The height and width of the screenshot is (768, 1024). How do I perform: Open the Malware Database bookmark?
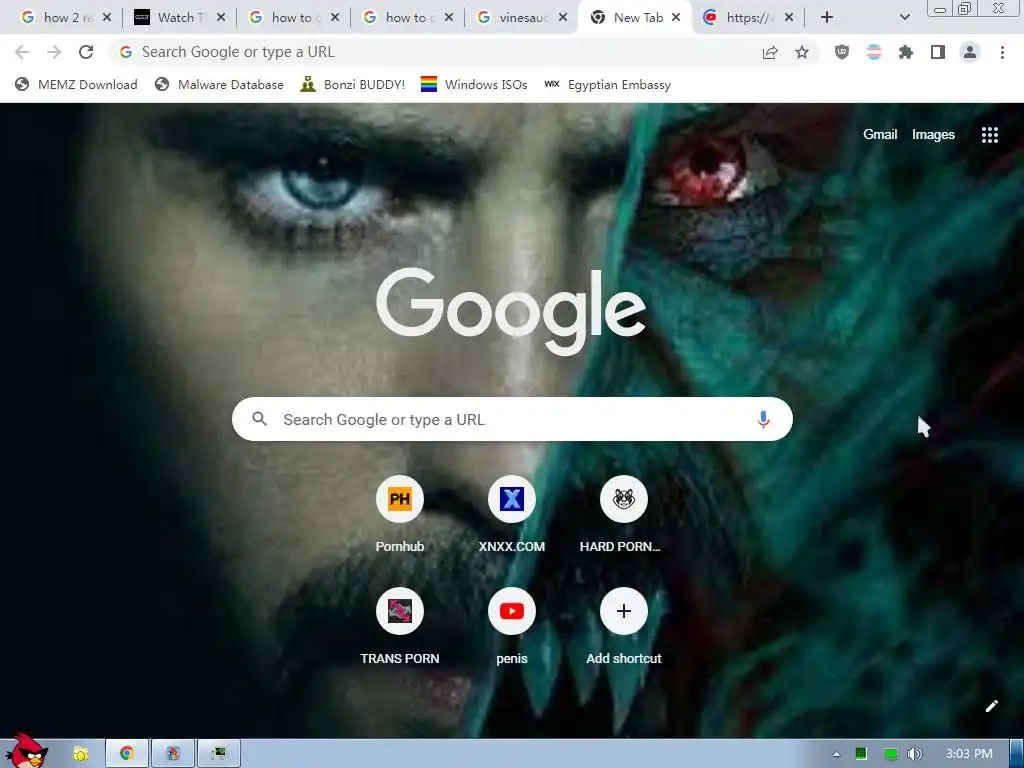coord(219,84)
